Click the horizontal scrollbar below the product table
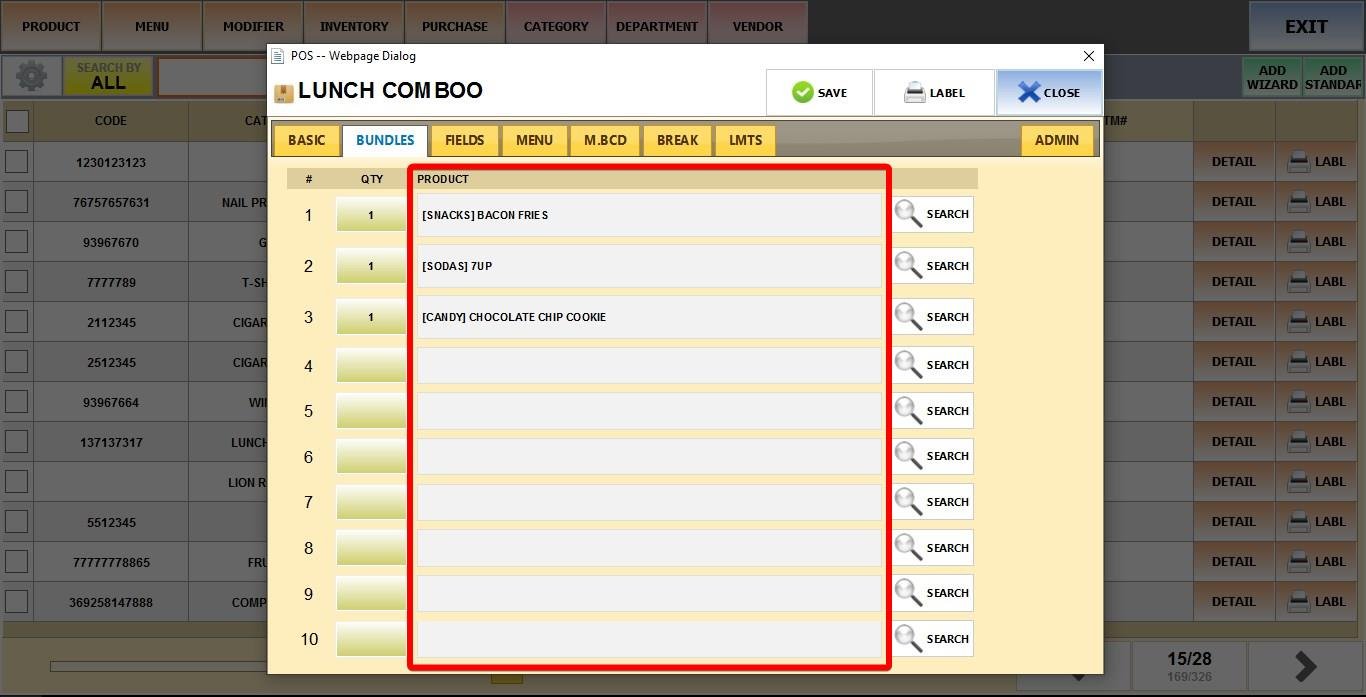Image resolution: width=1366 pixels, height=697 pixels. coord(158,666)
